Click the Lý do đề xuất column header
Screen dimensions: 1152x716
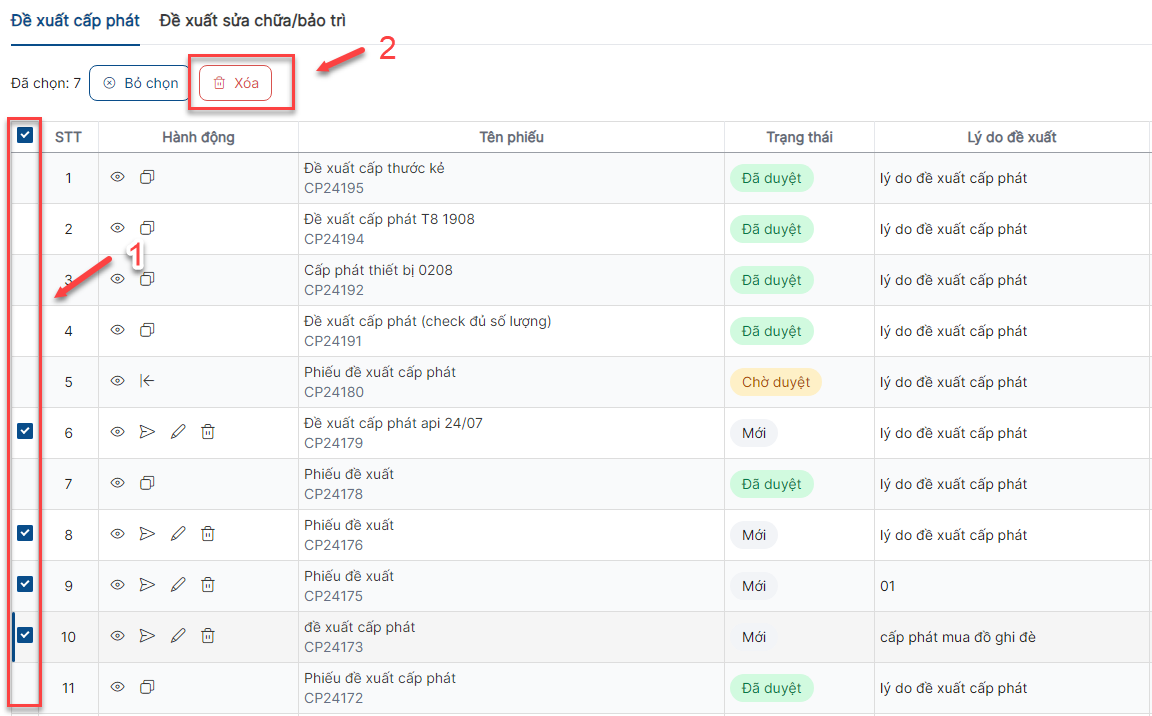(x=1012, y=137)
